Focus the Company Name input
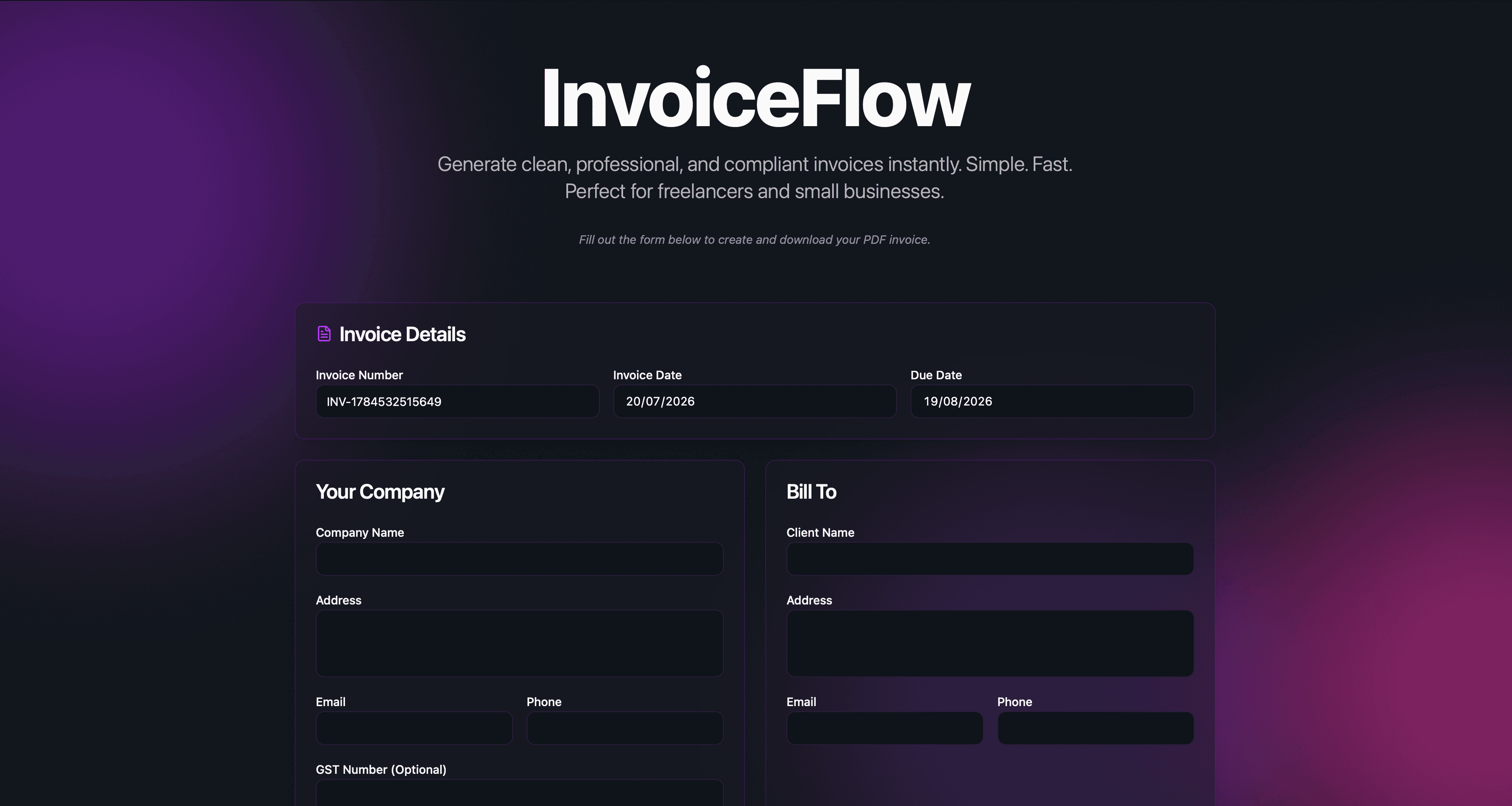 coord(519,559)
